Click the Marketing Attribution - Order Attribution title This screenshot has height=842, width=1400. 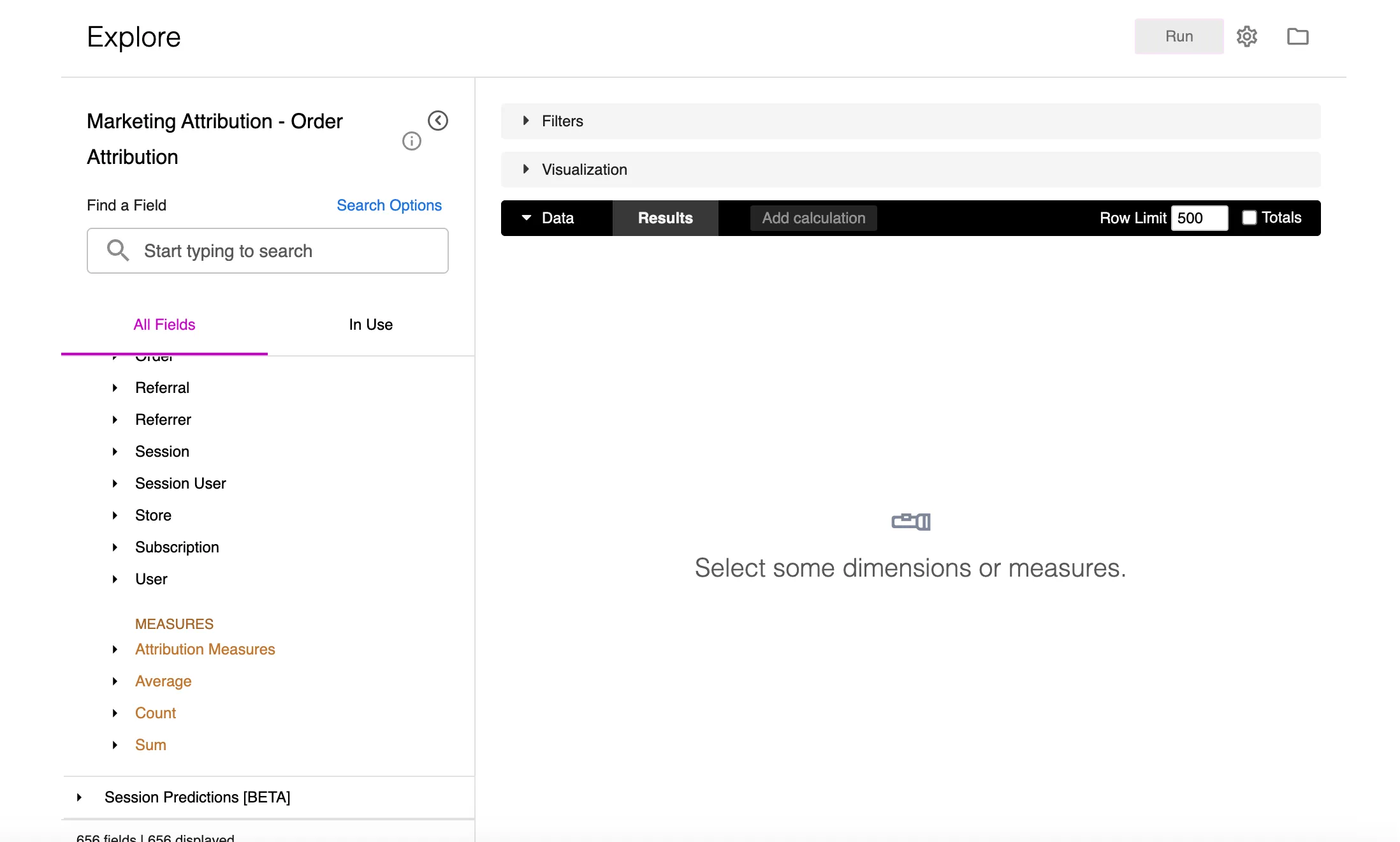[x=215, y=139]
